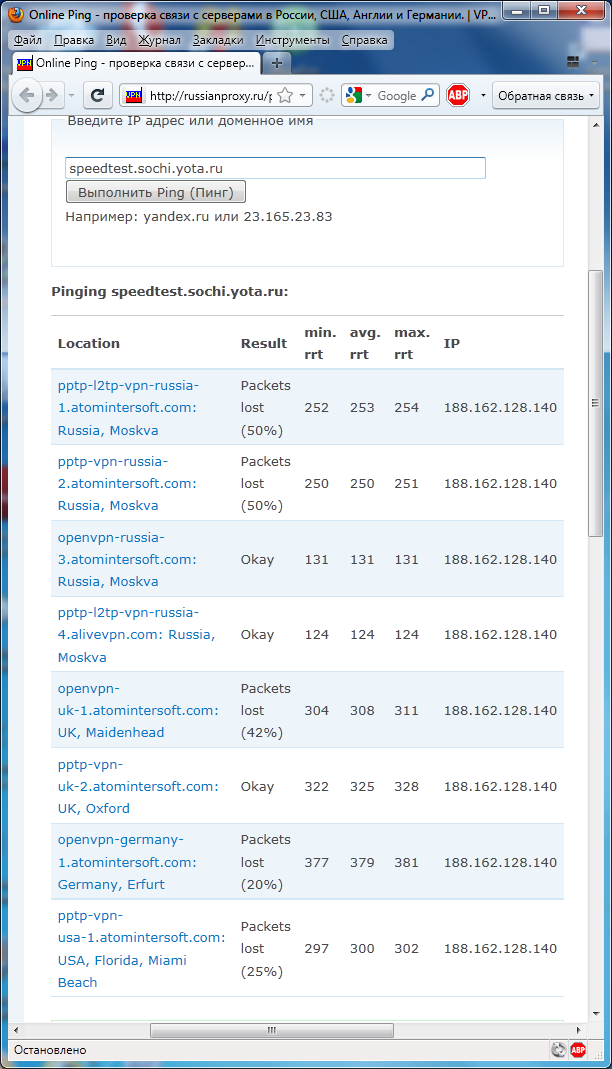Open the Закладки menu
This screenshot has width=612, height=1069.
click(x=218, y=40)
